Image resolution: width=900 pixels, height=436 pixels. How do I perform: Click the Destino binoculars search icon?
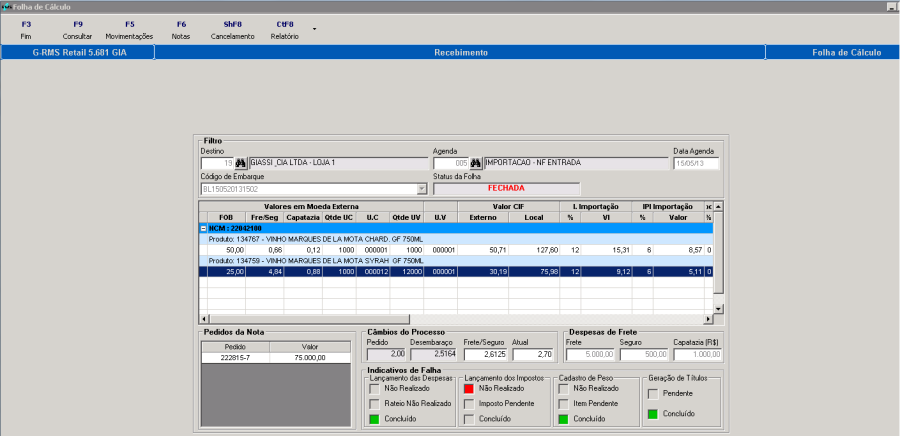(x=240, y=164)
